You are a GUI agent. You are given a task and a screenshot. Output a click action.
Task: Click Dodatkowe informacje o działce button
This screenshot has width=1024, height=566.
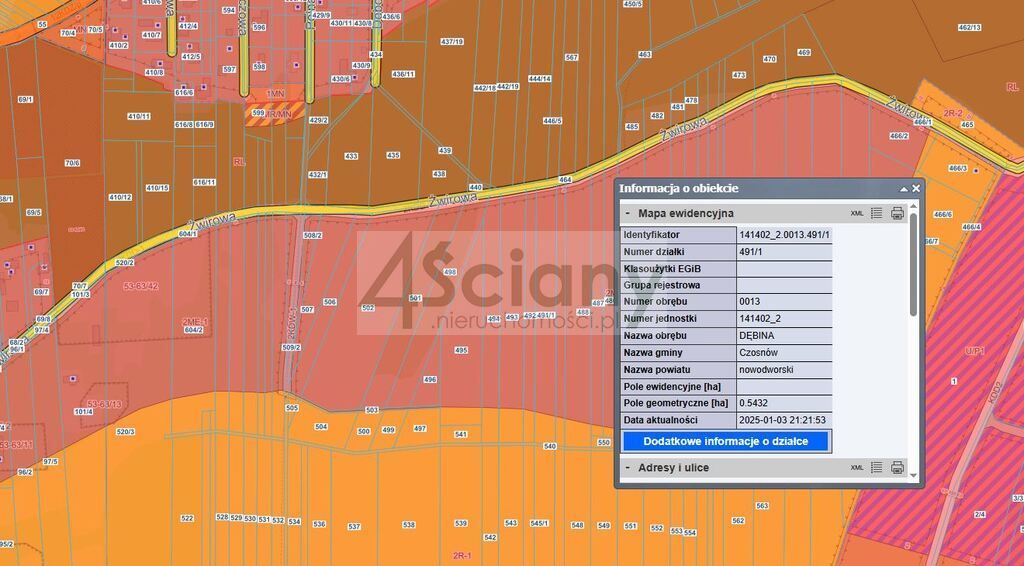click(725, 441)
